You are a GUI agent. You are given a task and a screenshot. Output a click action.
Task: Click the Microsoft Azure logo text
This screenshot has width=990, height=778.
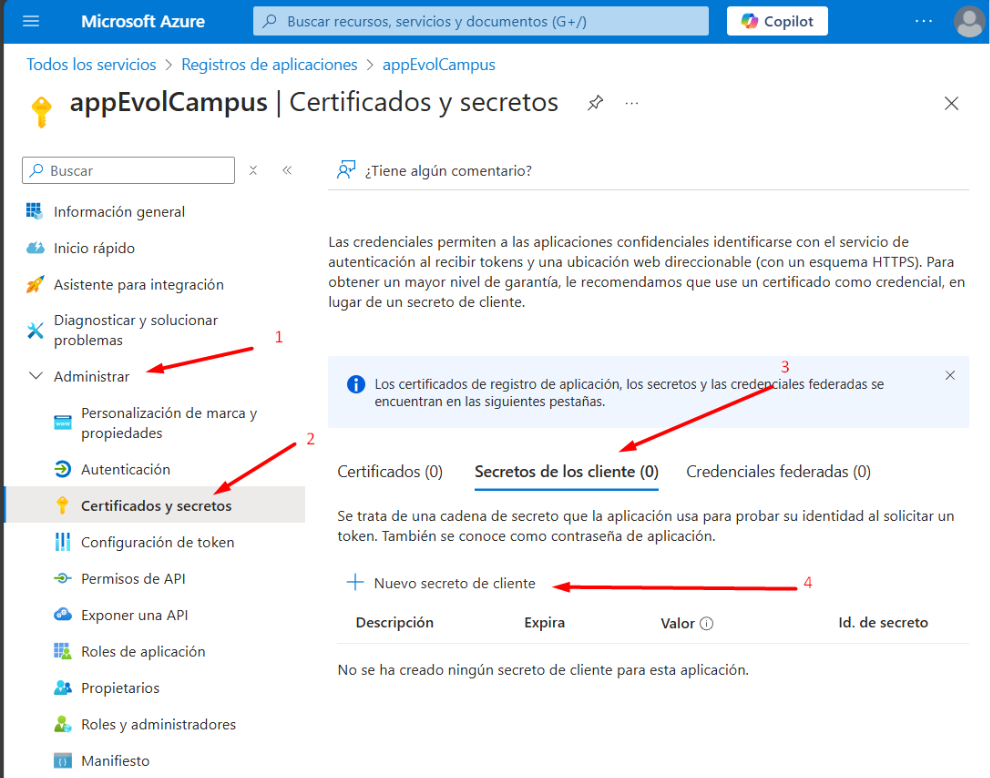(143, 21)
